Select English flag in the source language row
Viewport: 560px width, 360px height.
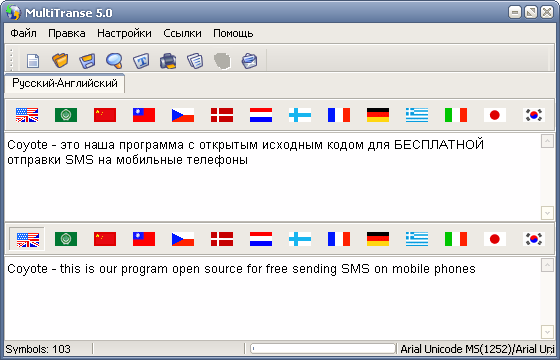(27, 115)
